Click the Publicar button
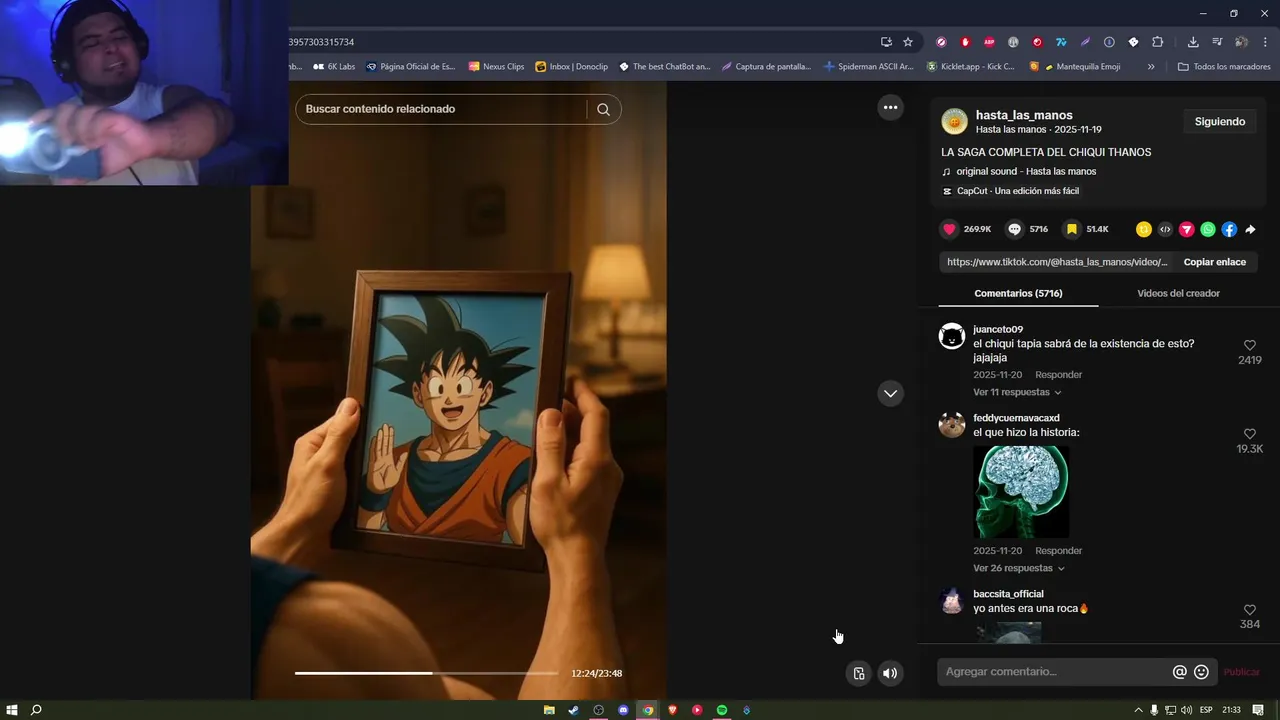 click(x=1241, y=672)
